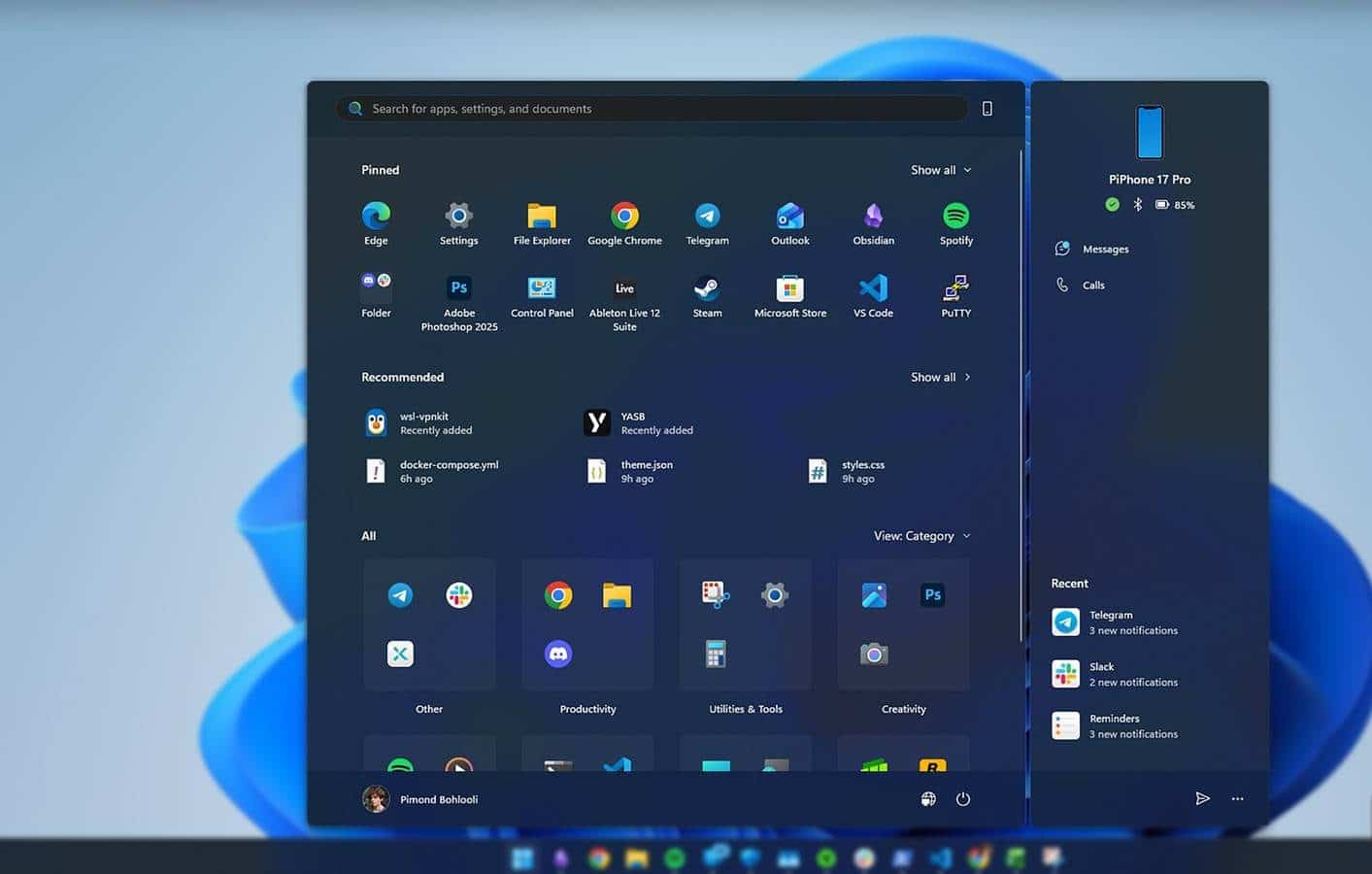Image resolution: width=1372 pixels, height=874 pixels.
Task: Open the phone panel more options menu
Action: tap(1237, 798)
